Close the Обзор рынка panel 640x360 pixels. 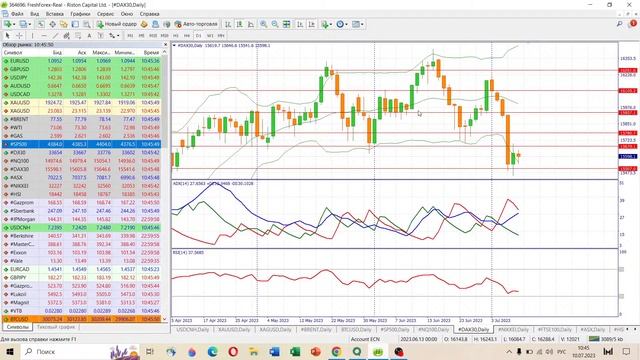tap(165, 44)
